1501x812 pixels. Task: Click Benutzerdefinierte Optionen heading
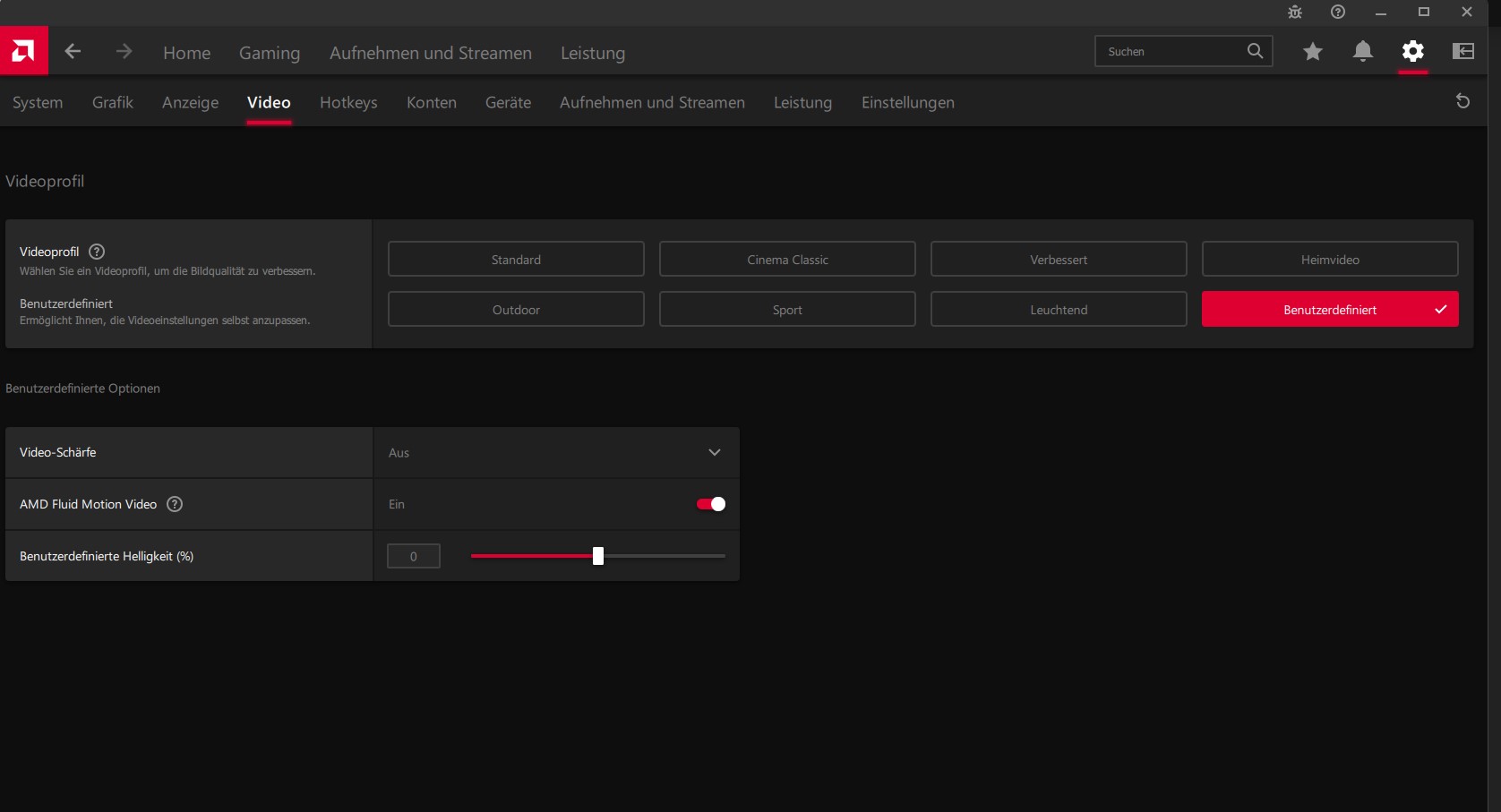[x=82, y=389]
